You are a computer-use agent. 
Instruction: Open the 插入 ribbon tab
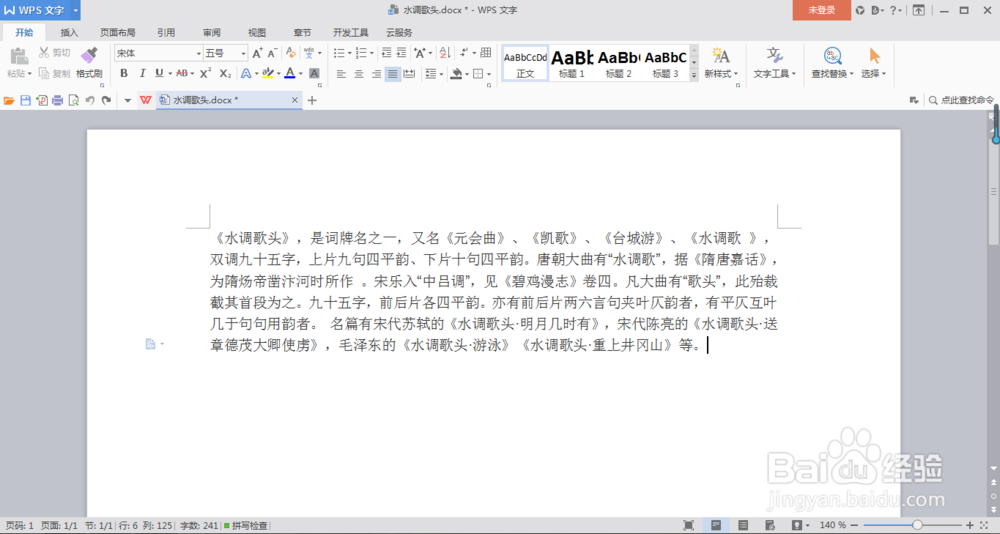click(x=69, y=33)
